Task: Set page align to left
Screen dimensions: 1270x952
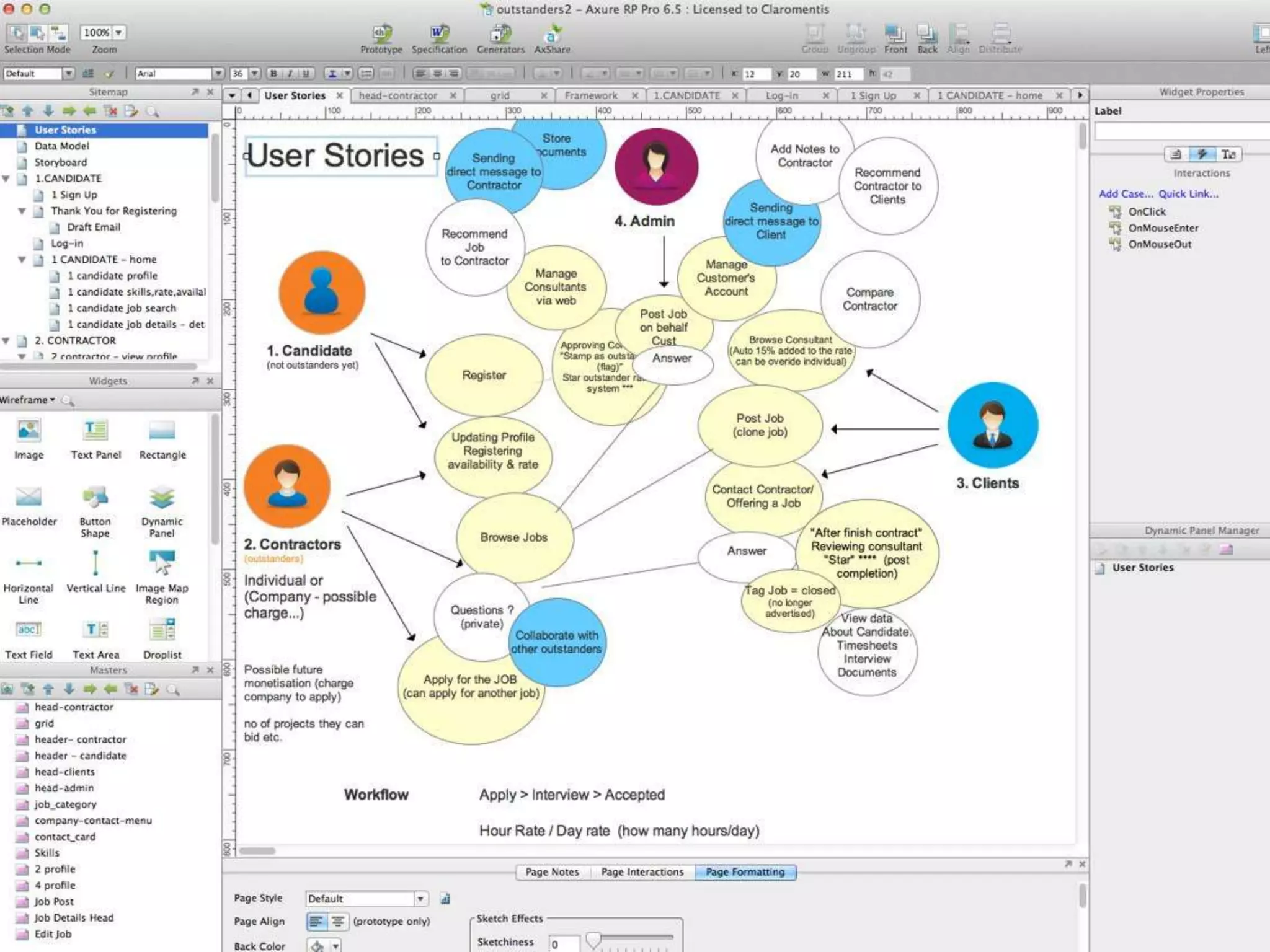Action: point(316,922)
